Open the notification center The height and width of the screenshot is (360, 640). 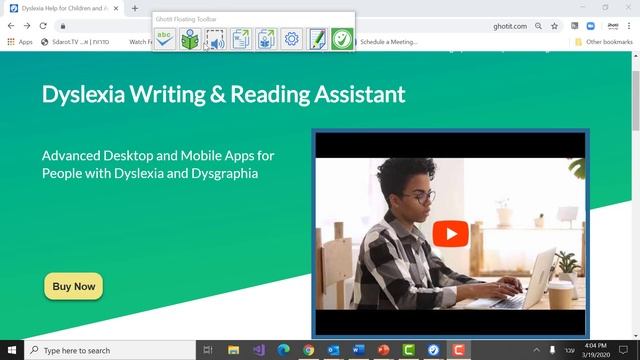pyautogui.click(x=623, y=350)
